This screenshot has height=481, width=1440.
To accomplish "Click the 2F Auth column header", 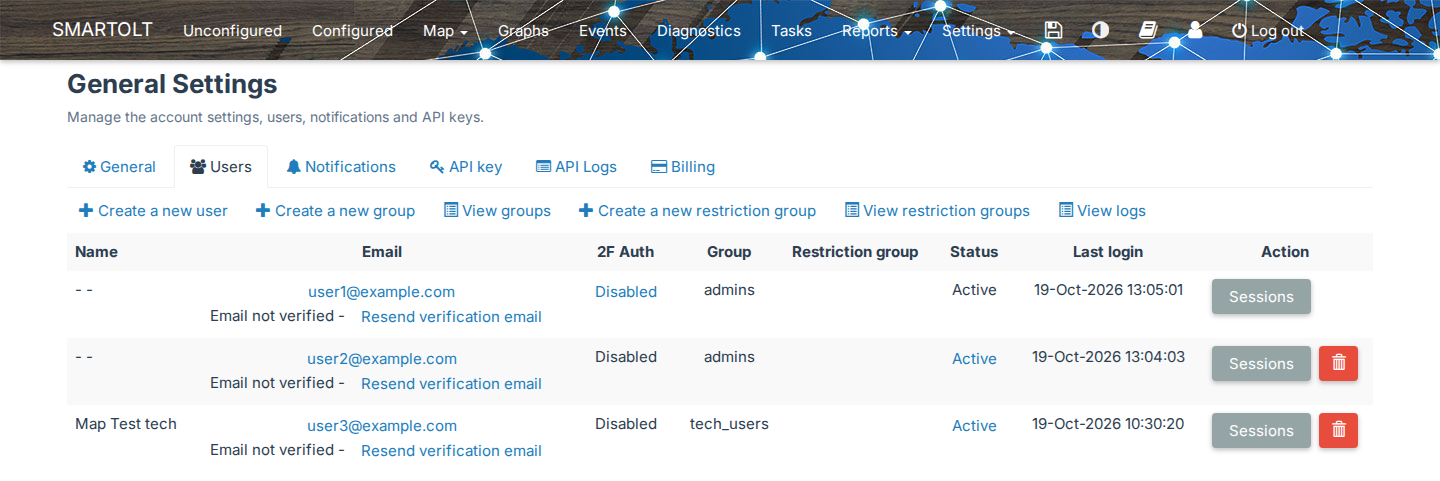I will [625, 252].
